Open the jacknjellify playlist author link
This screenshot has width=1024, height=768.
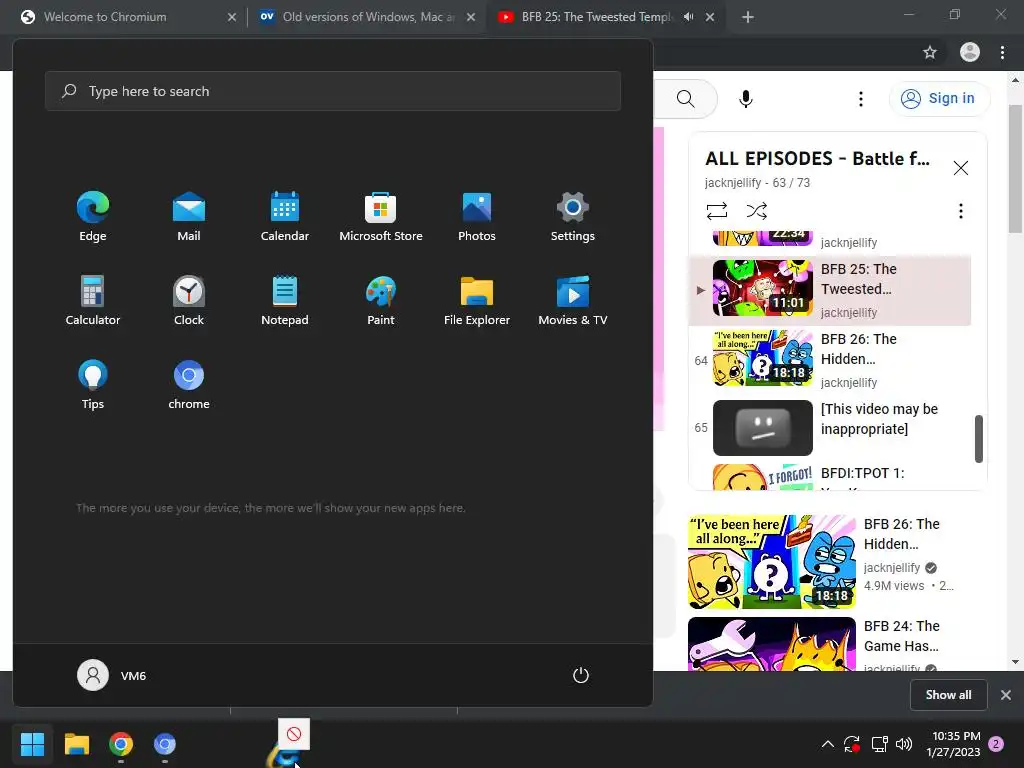733,183
